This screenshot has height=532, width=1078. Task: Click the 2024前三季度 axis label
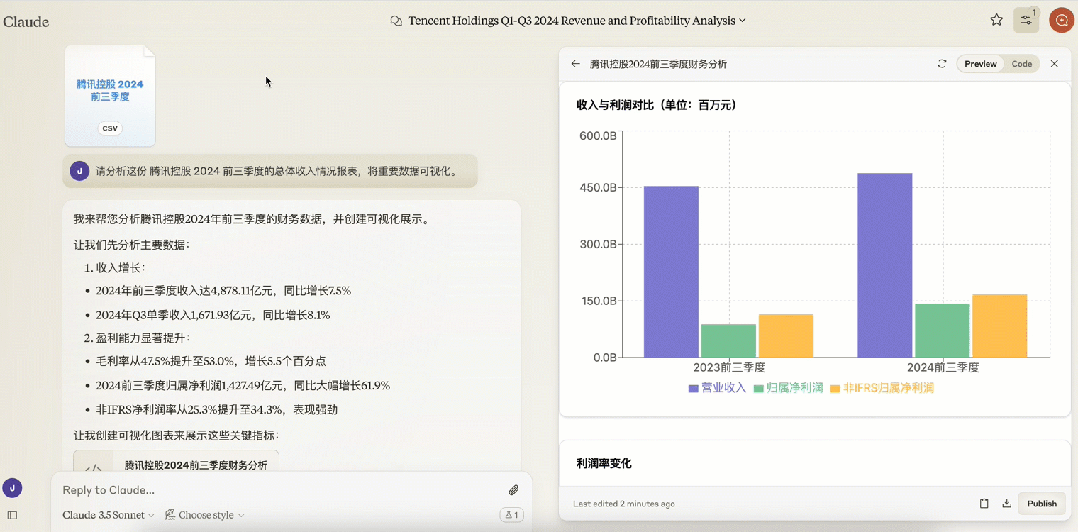tap(943, 368)
